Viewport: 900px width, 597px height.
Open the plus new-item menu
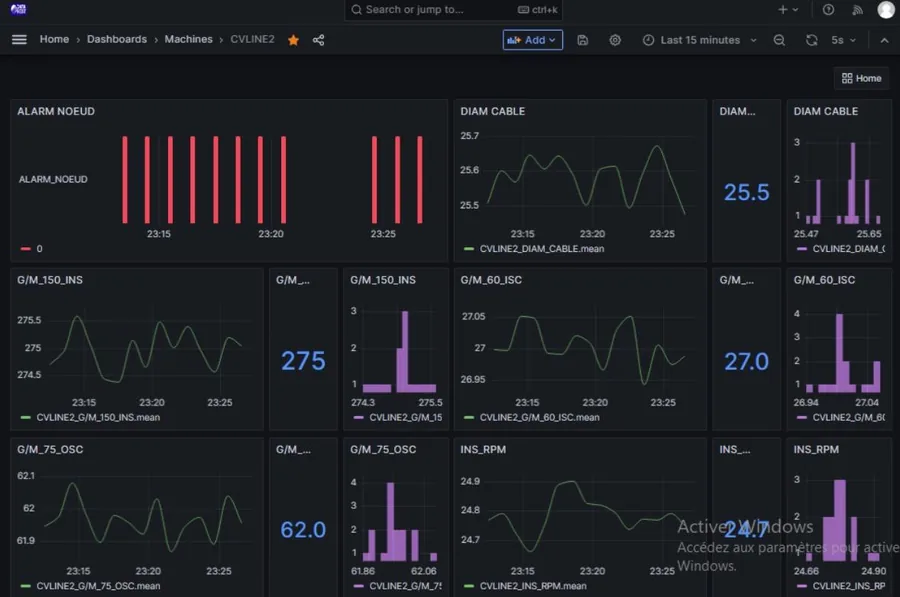click(x=788, y=9)
